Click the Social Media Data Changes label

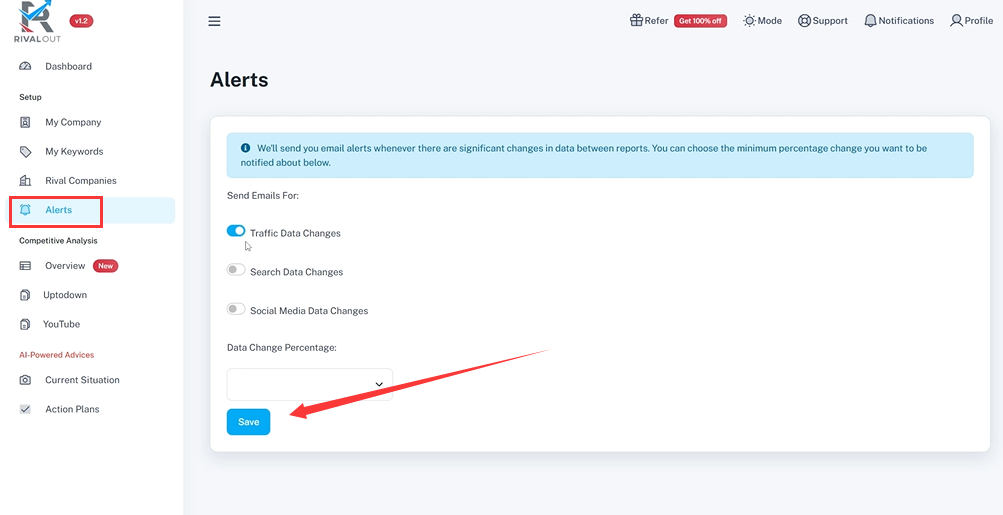tap(309, 311)
